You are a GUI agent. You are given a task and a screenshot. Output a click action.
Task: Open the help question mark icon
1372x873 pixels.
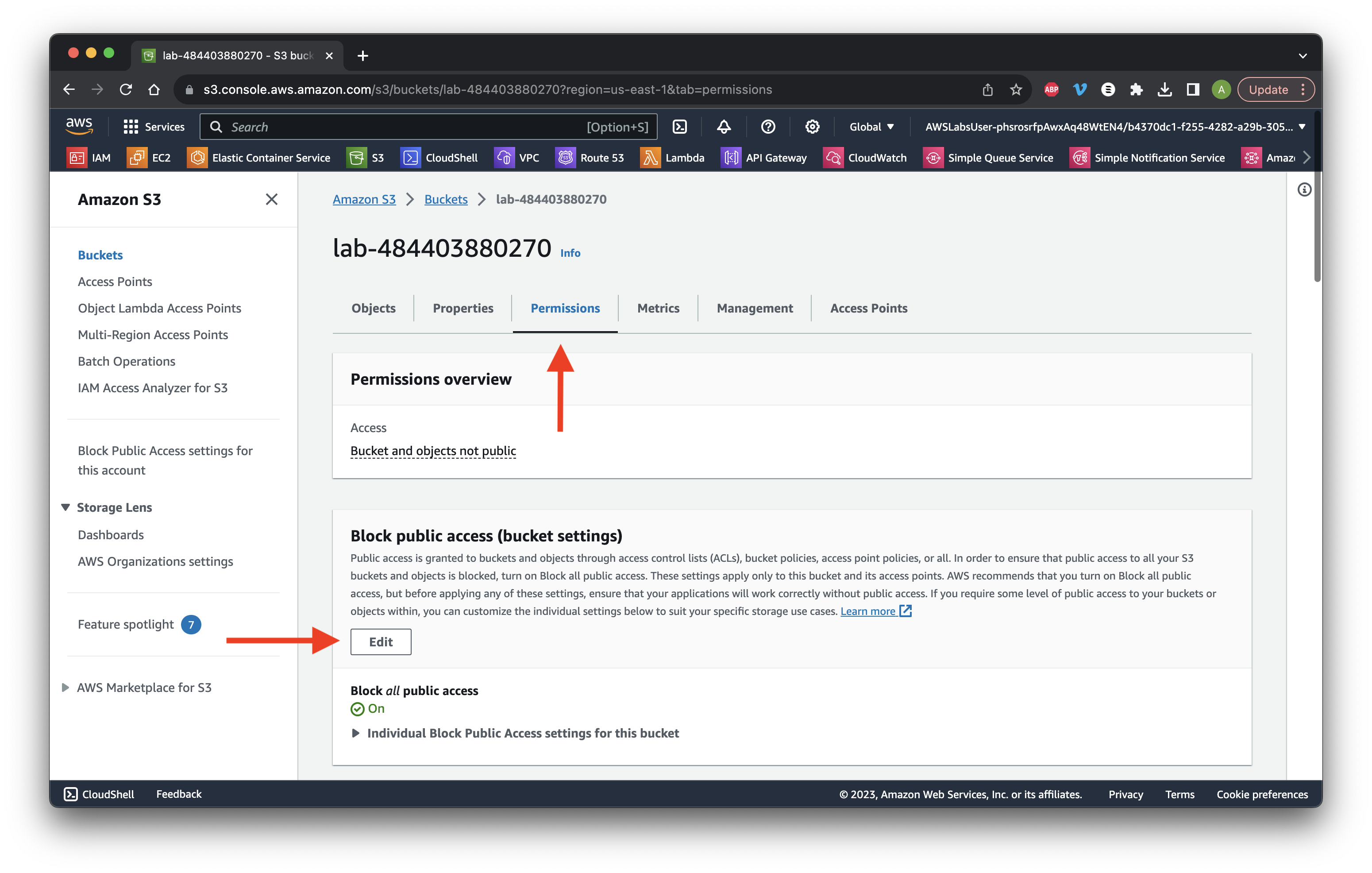coord(767,127)
